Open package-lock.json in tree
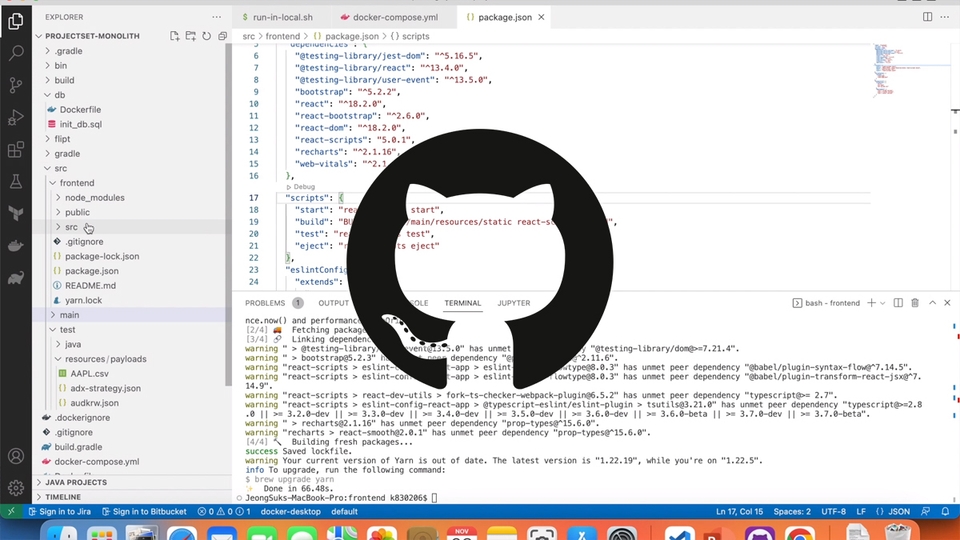The width and height of the screenshot is (960, 540). tap(102, 257)
